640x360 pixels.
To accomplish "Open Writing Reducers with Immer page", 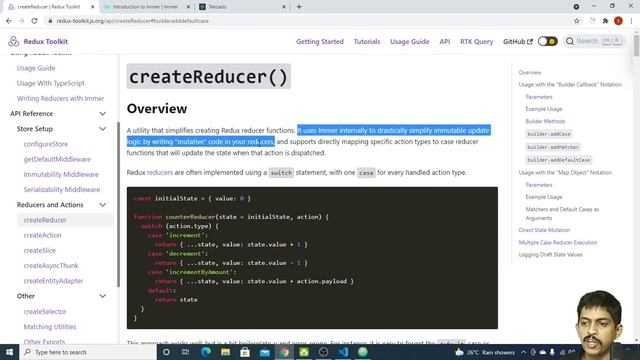I will click(60, 98).
